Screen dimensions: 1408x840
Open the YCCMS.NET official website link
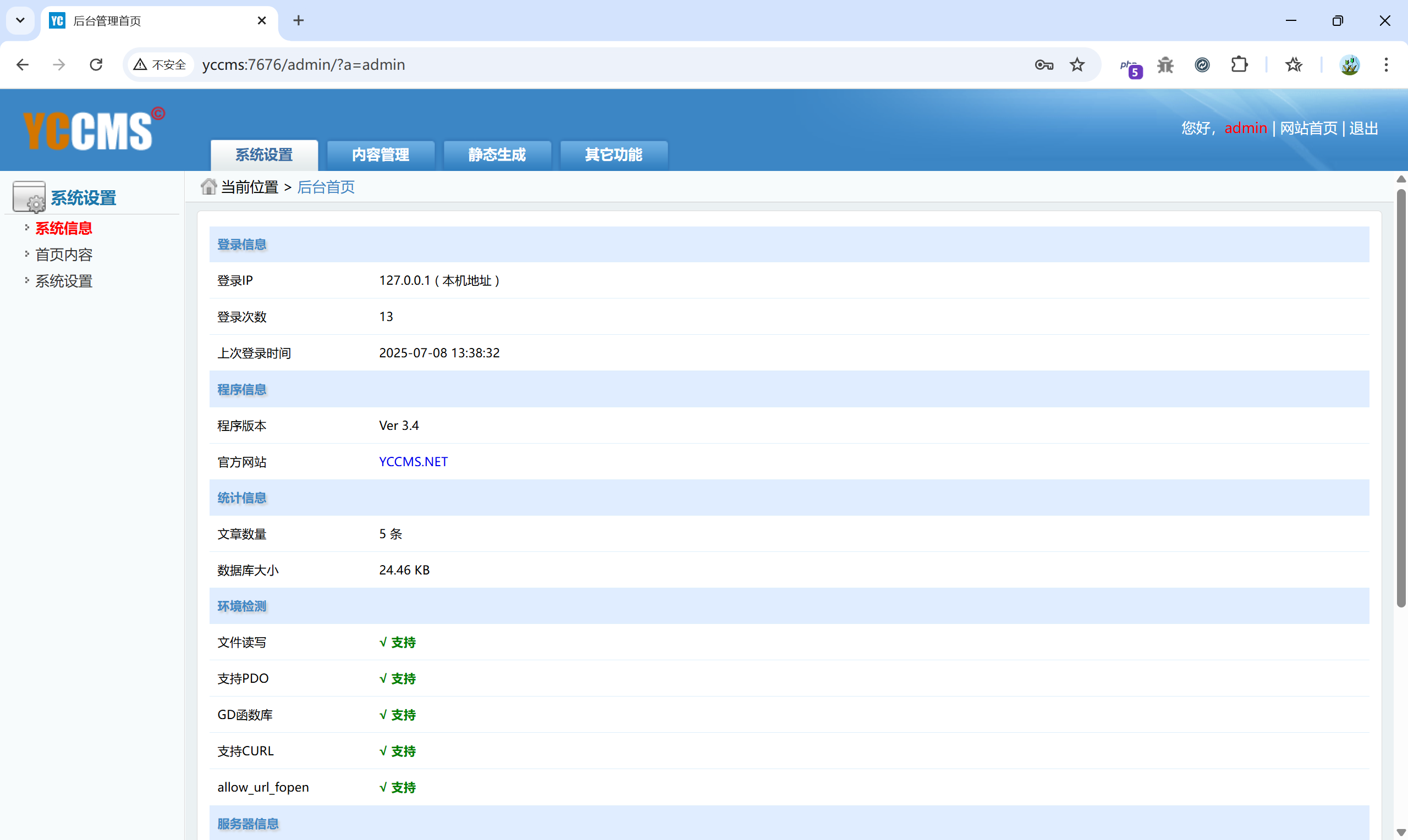[413, 461]
